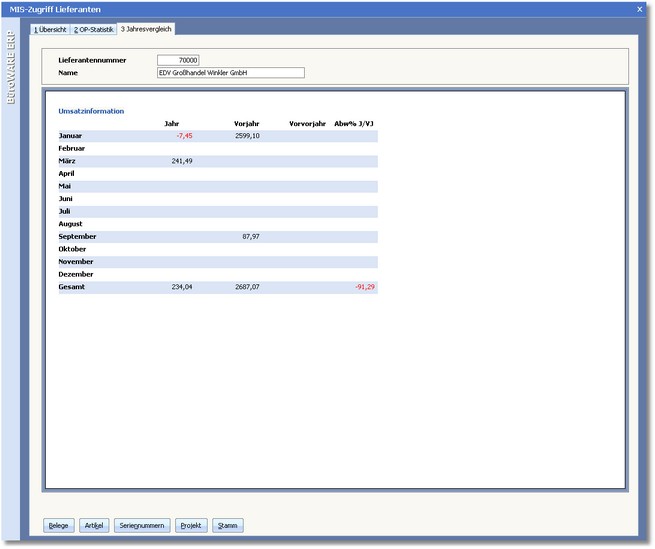Select the Januar row
Viewport: 655px width, 549px height.
tap(70, 135)
